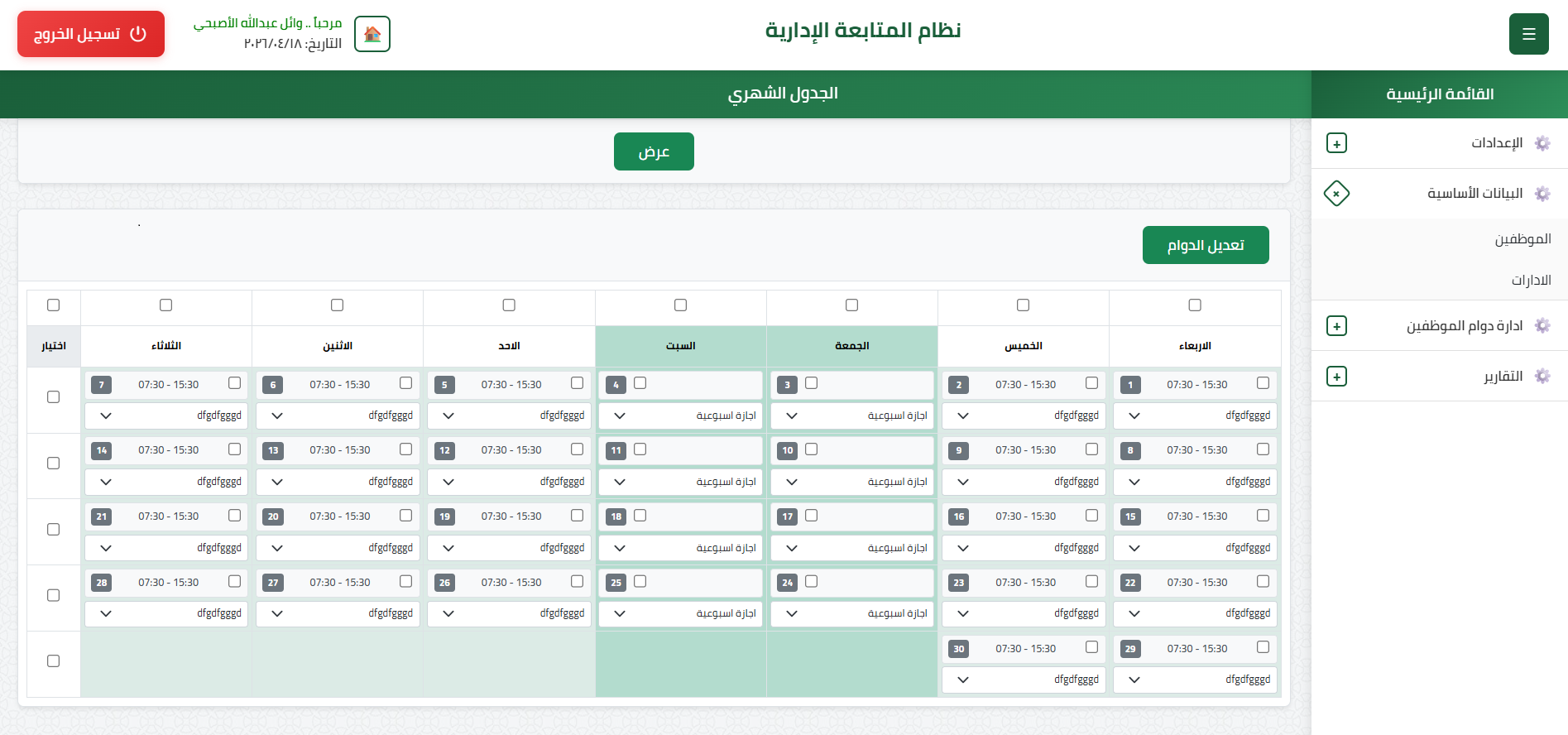Expand ادارة دوام الموظفين with the plus icon

pyautogui.click(x=1336, y=326)
